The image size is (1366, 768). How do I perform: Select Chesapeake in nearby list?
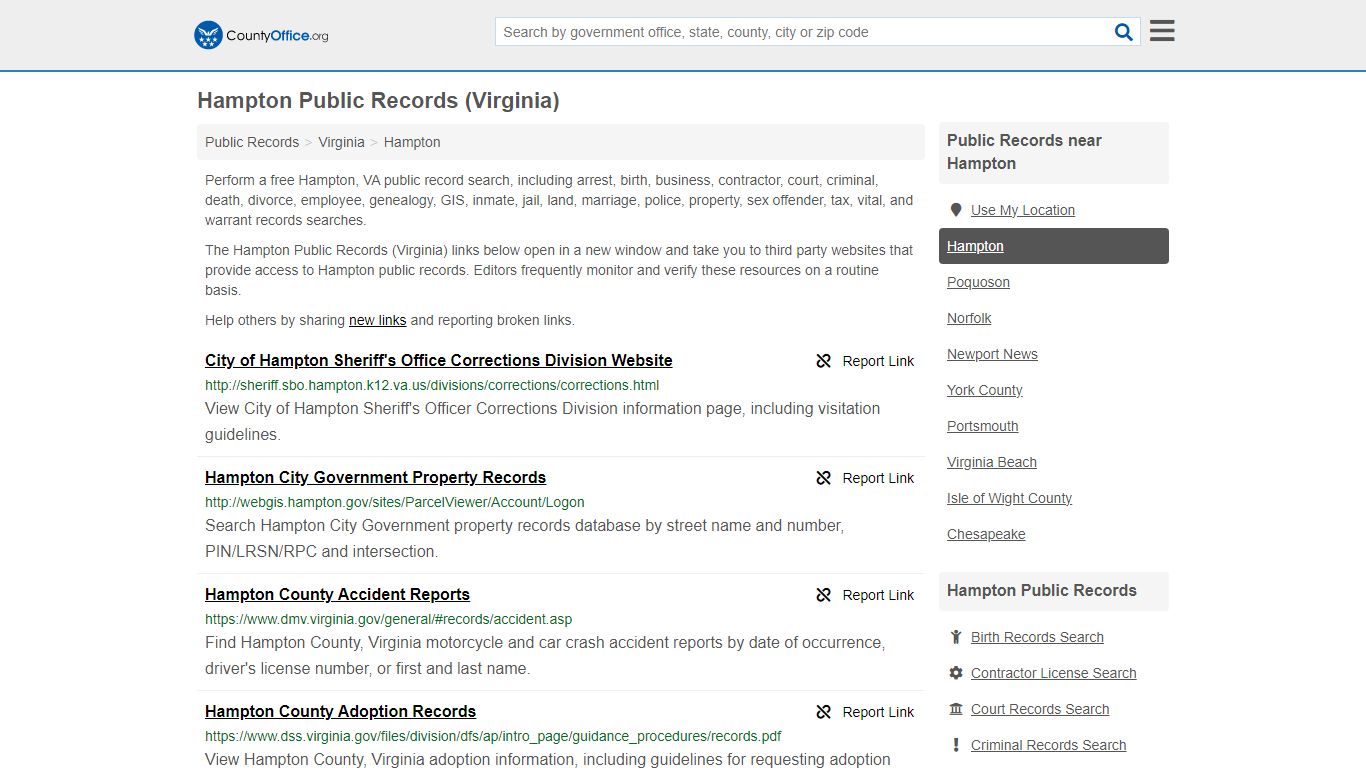986,534
